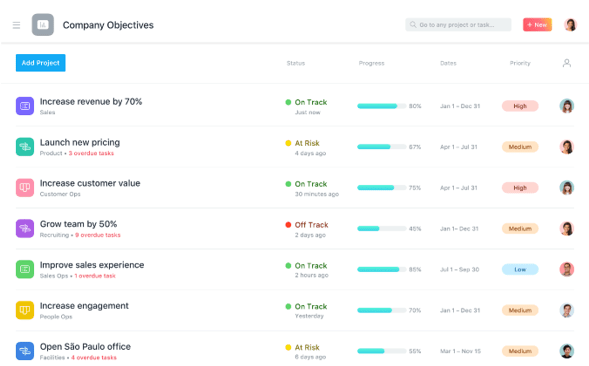Viewport: 589px width, 366px height.
Task: Click the Open São Paulo office project icon
Action: click(x=25, y=351)
